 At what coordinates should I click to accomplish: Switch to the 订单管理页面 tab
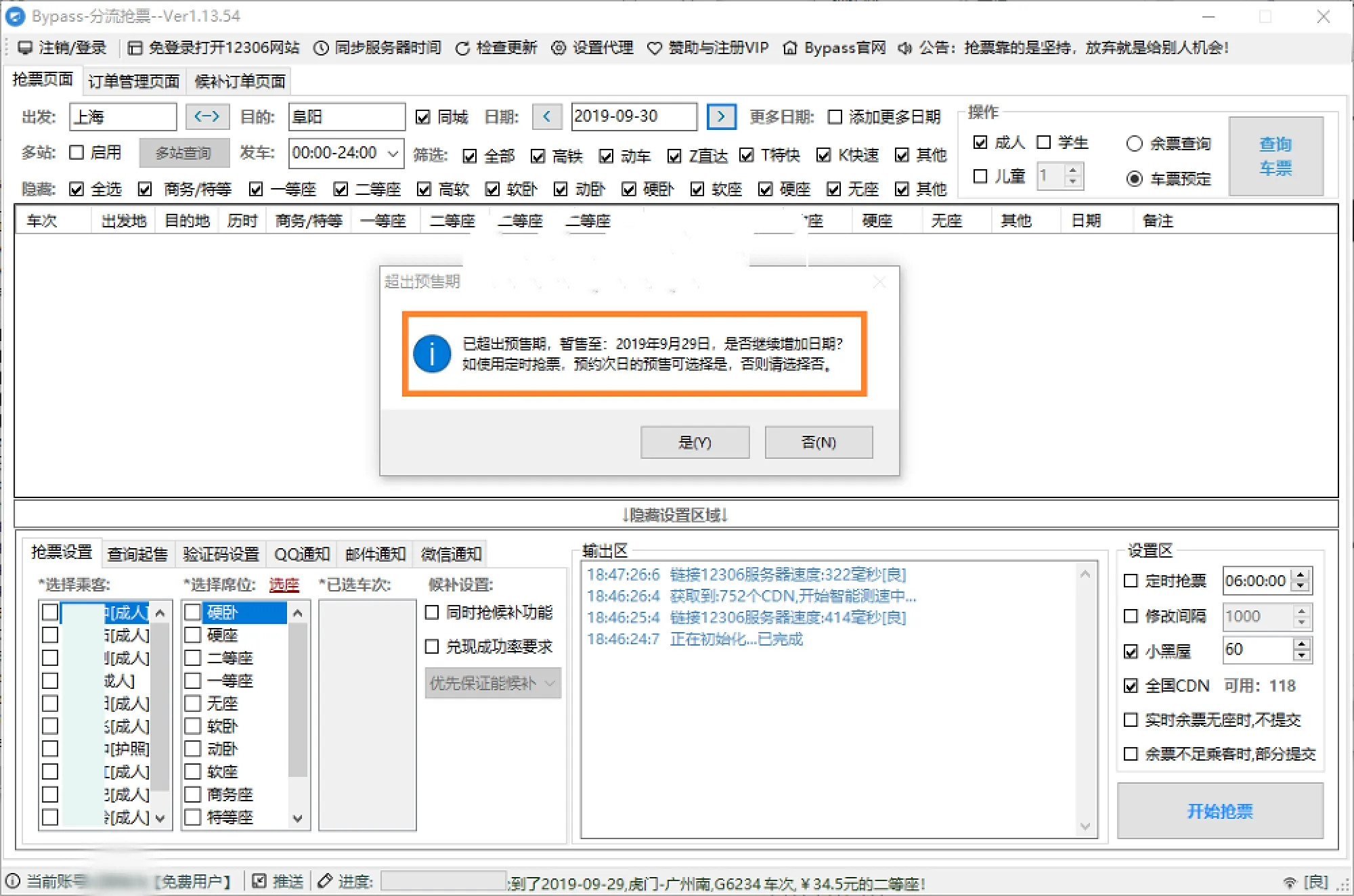133,80
